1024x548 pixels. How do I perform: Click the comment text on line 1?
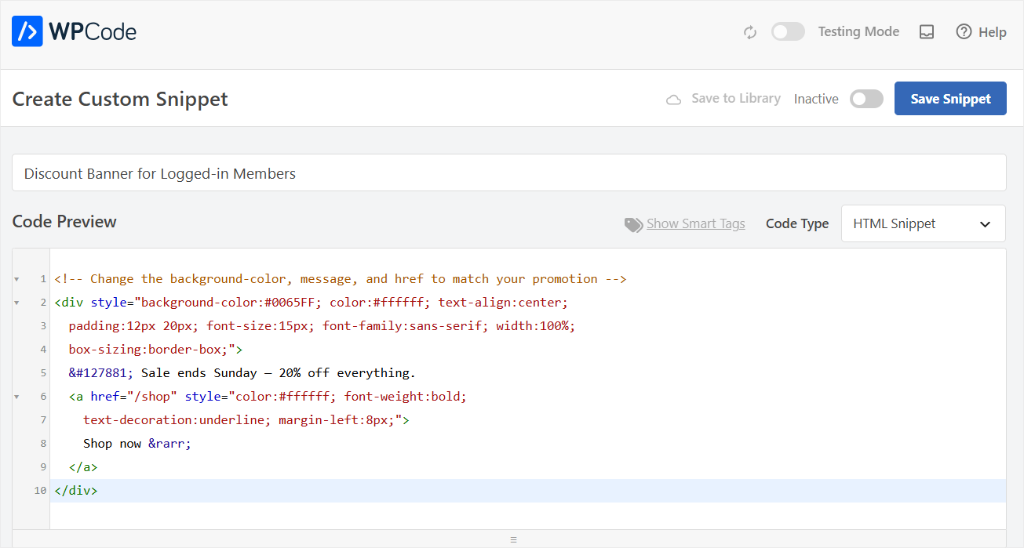click(x=340, y=279)
